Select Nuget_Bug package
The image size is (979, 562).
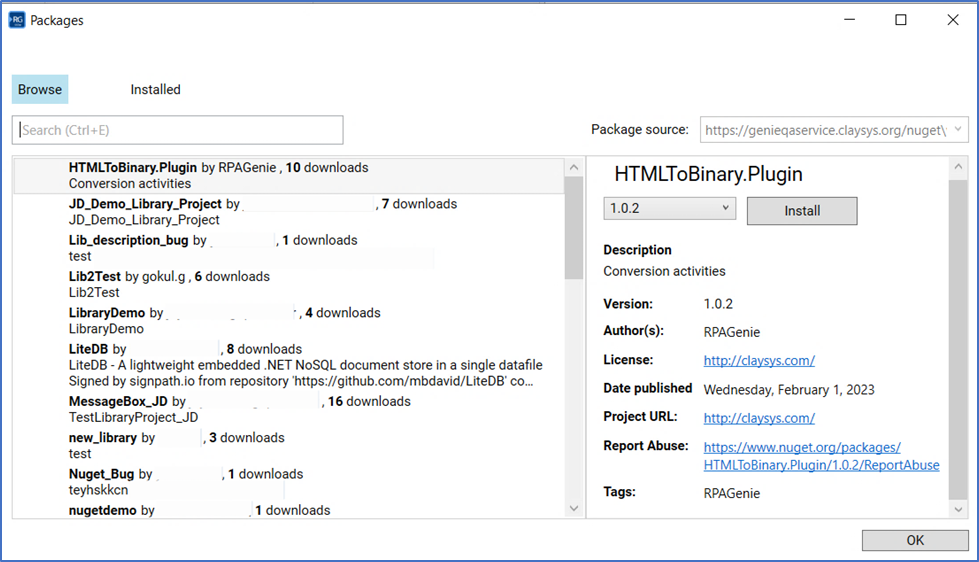(289, 481)
